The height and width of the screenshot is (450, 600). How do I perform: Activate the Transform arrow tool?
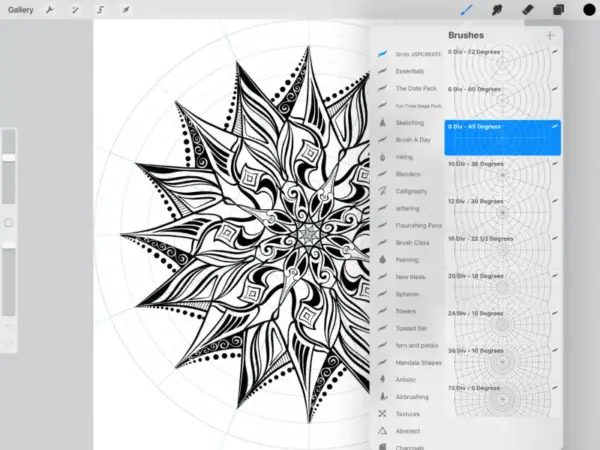tap(126, 10)
